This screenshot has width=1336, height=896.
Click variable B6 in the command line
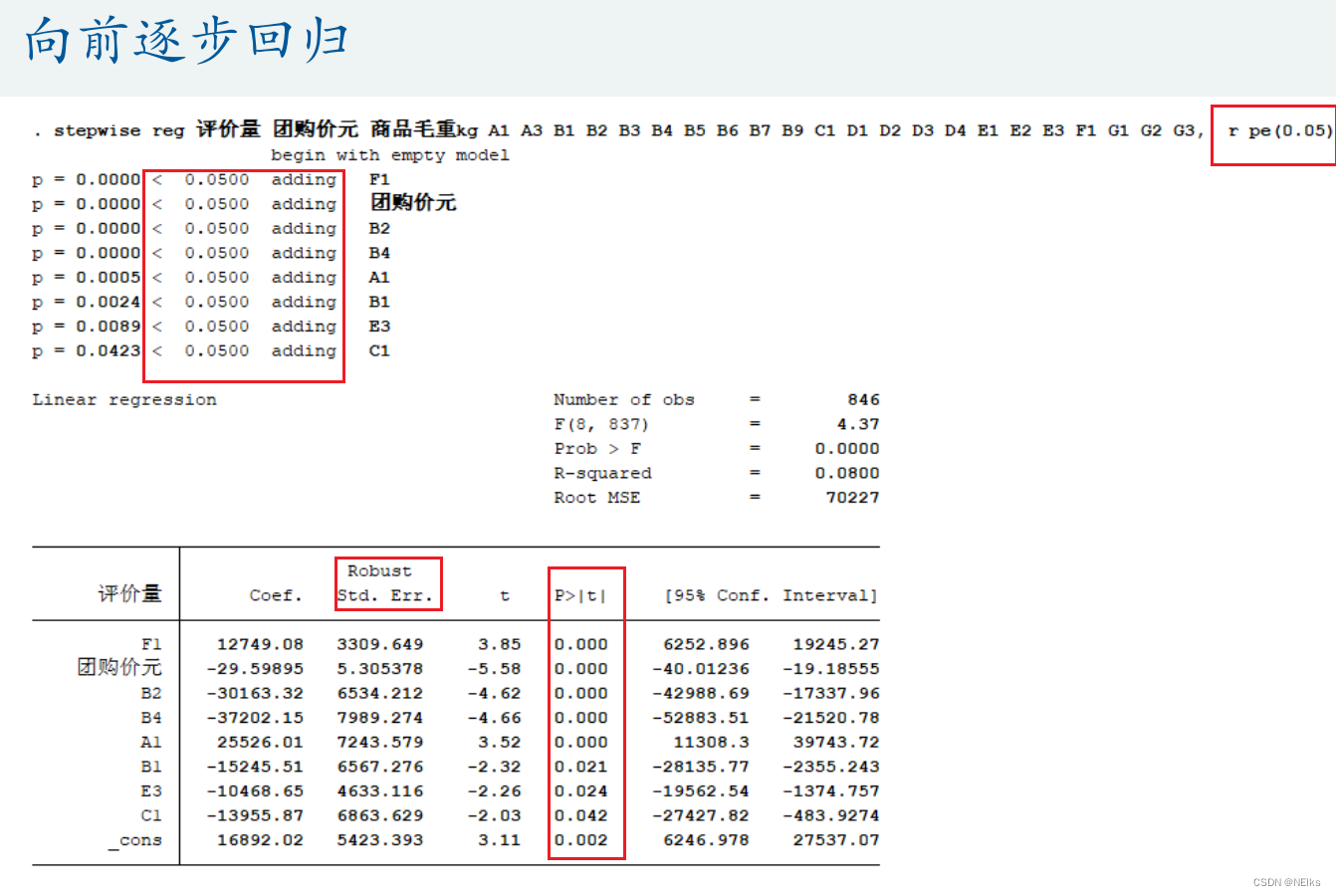click(727, 130)
